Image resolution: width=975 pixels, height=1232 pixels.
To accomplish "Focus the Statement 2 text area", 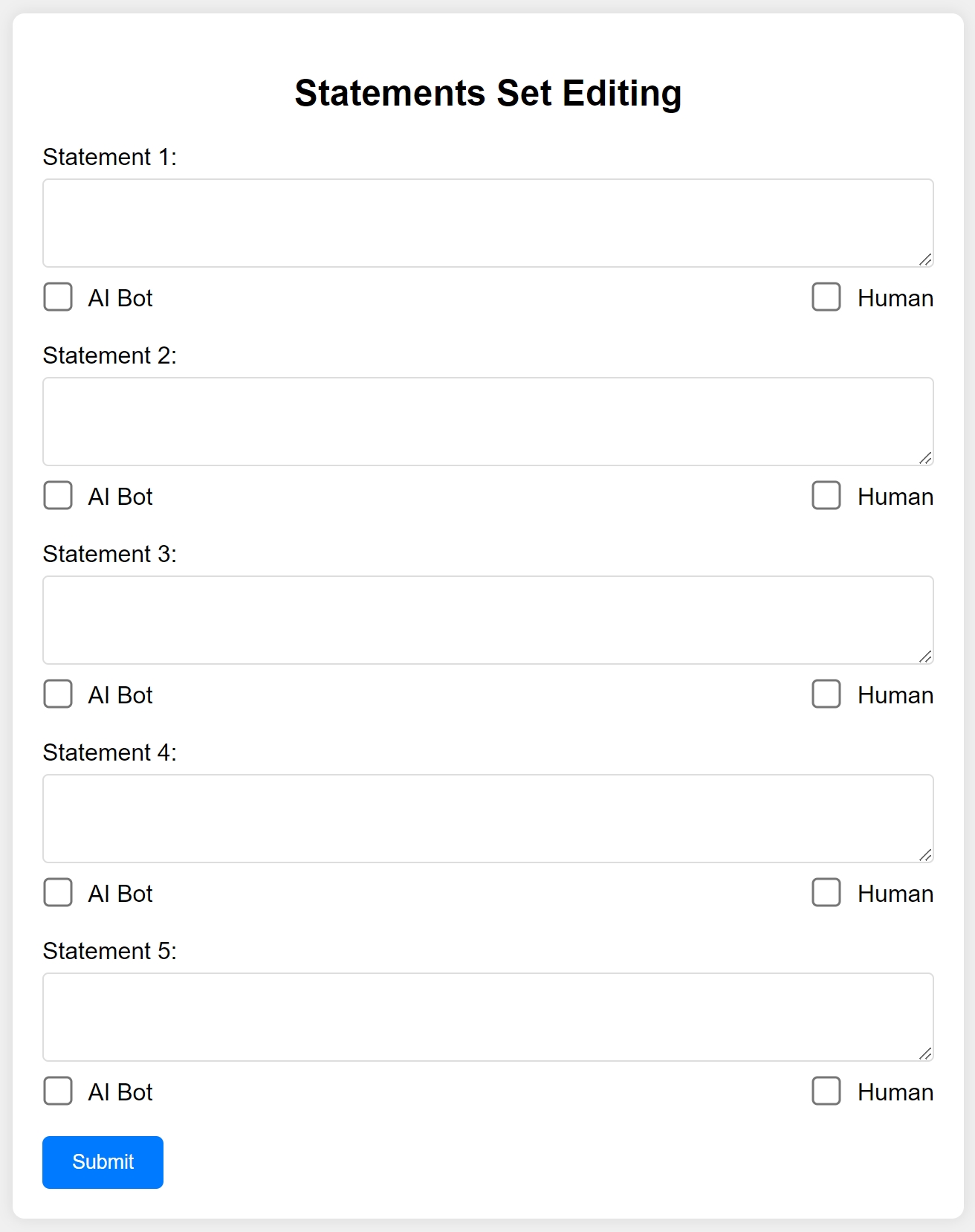I will tap(487, 421).
